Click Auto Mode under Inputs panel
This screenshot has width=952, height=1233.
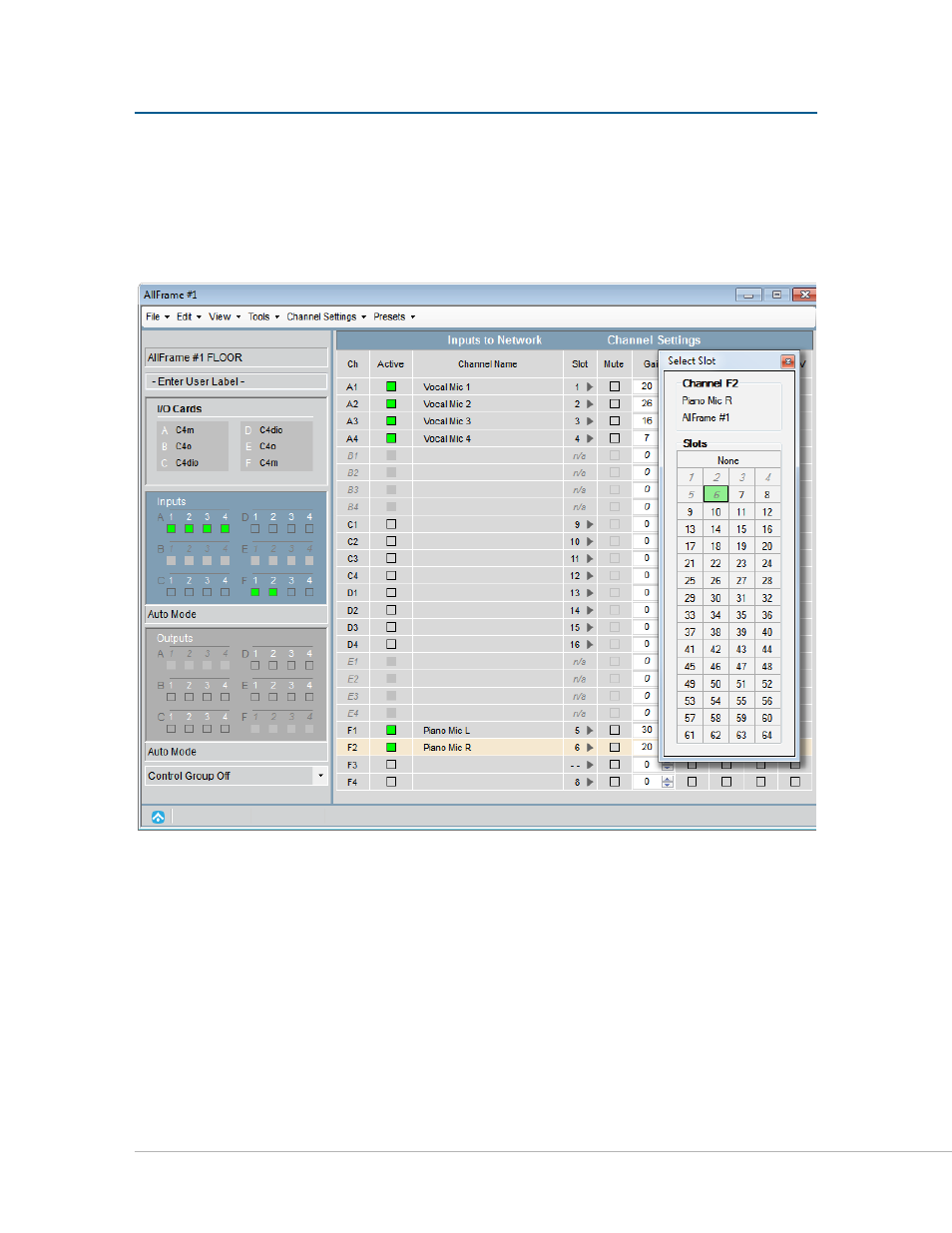(x=172, y=615)
